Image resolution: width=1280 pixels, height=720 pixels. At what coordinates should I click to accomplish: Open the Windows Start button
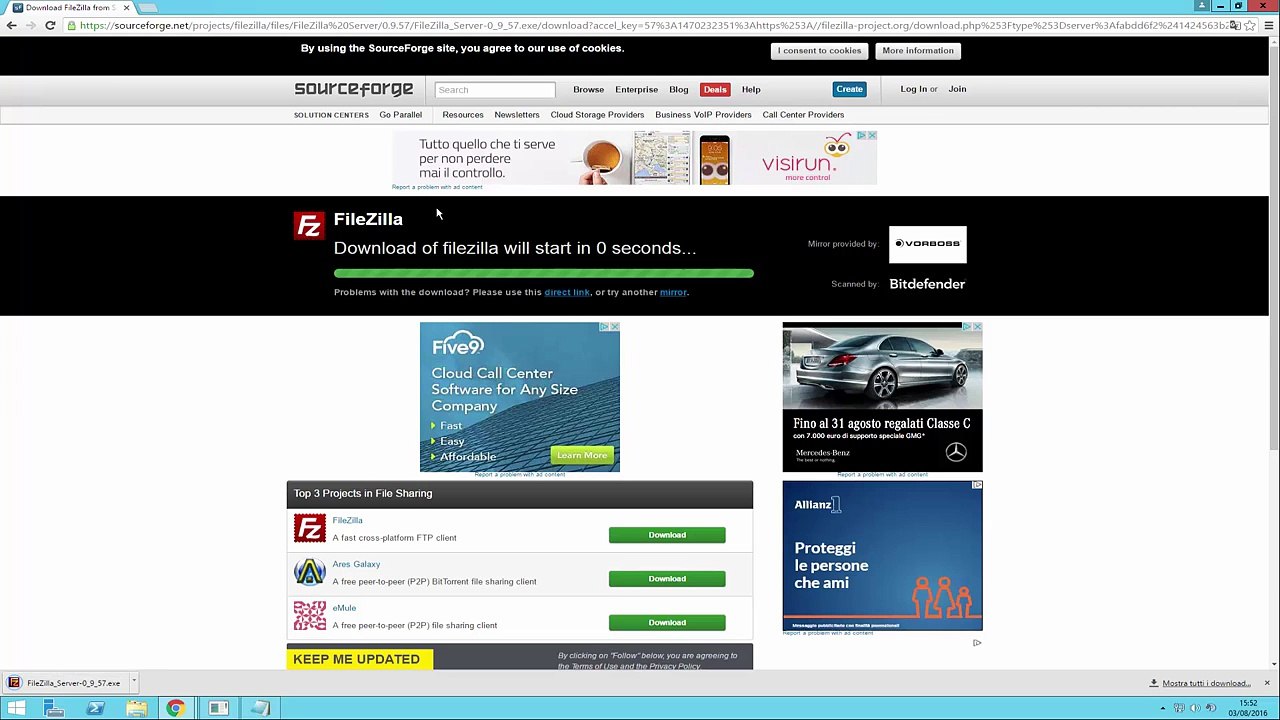(16, 708)
